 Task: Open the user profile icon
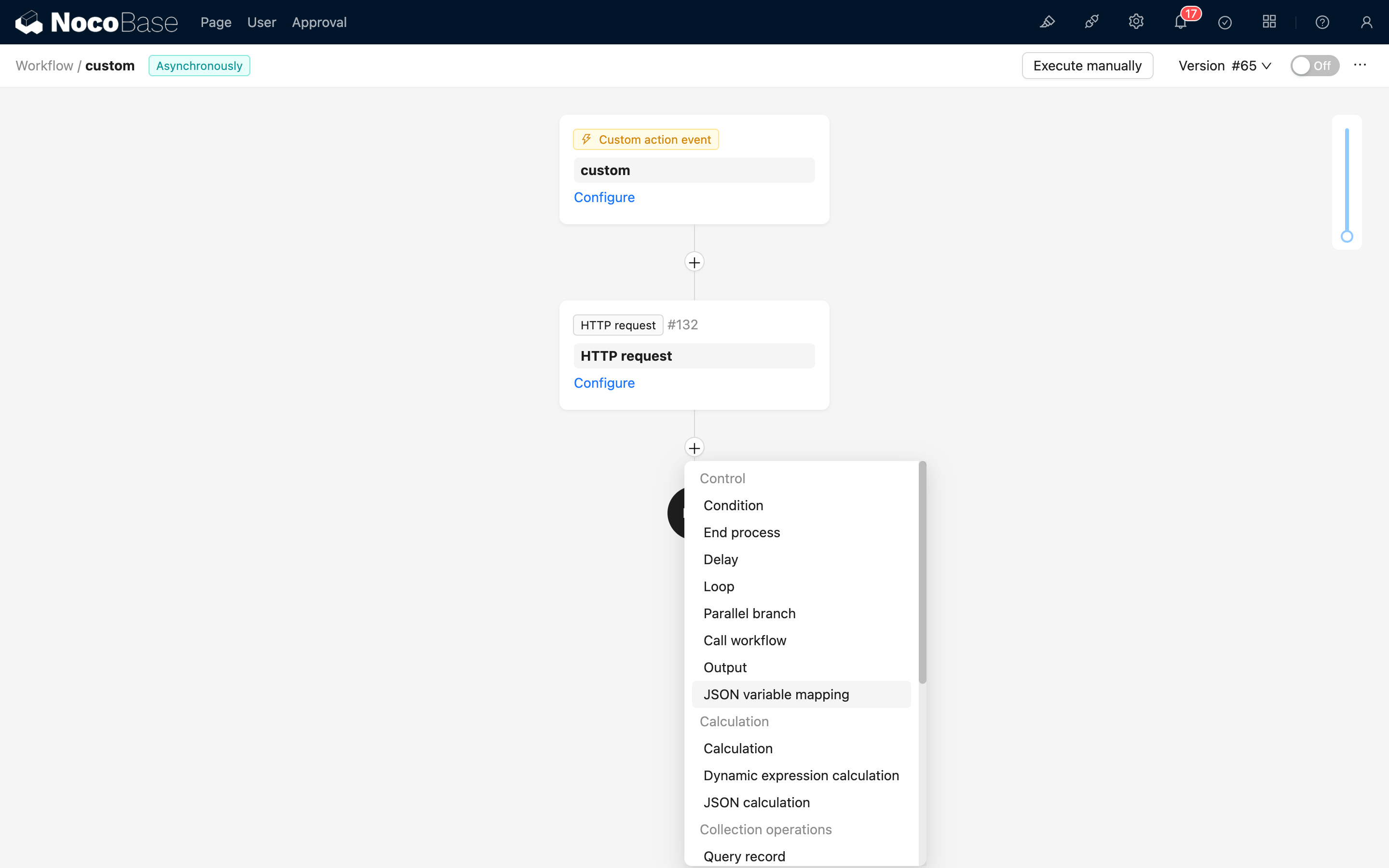(x=1367, y=22)
